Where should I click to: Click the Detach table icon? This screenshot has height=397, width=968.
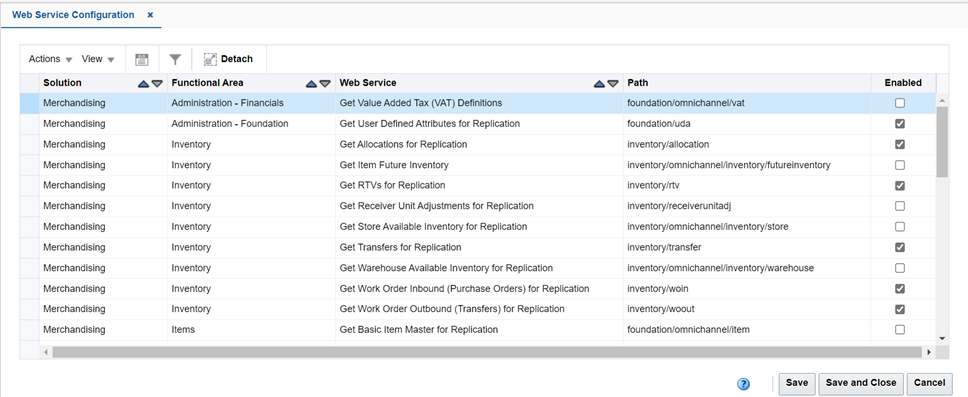click(x=210, y=59)
